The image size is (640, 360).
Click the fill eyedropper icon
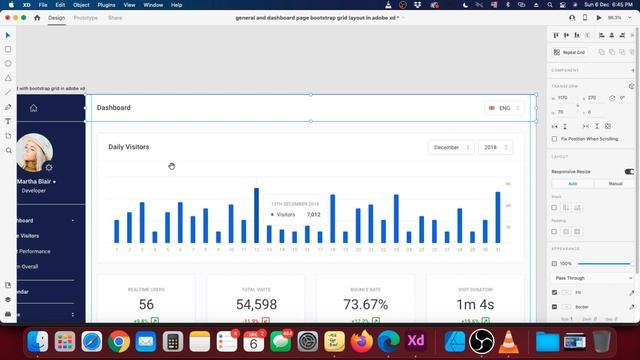(632, 293)
